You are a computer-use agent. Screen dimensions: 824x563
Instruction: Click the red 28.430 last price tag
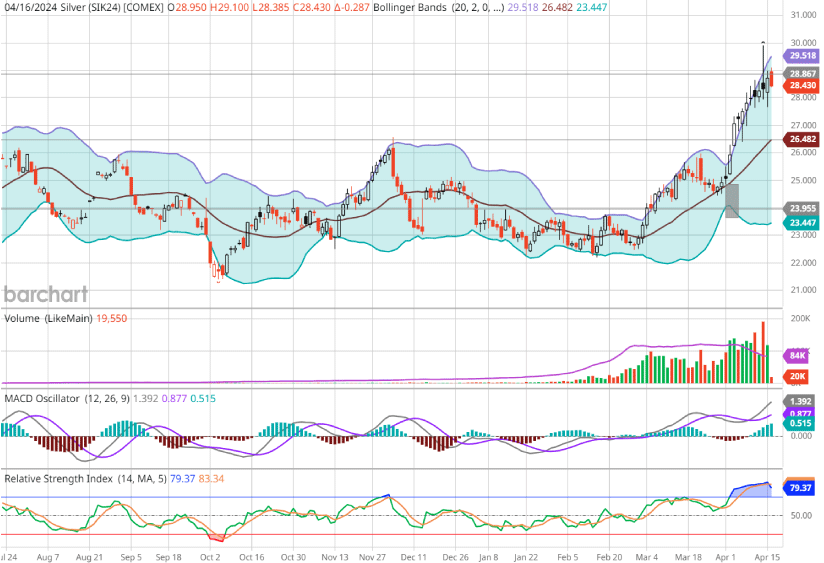pos(803,86)
